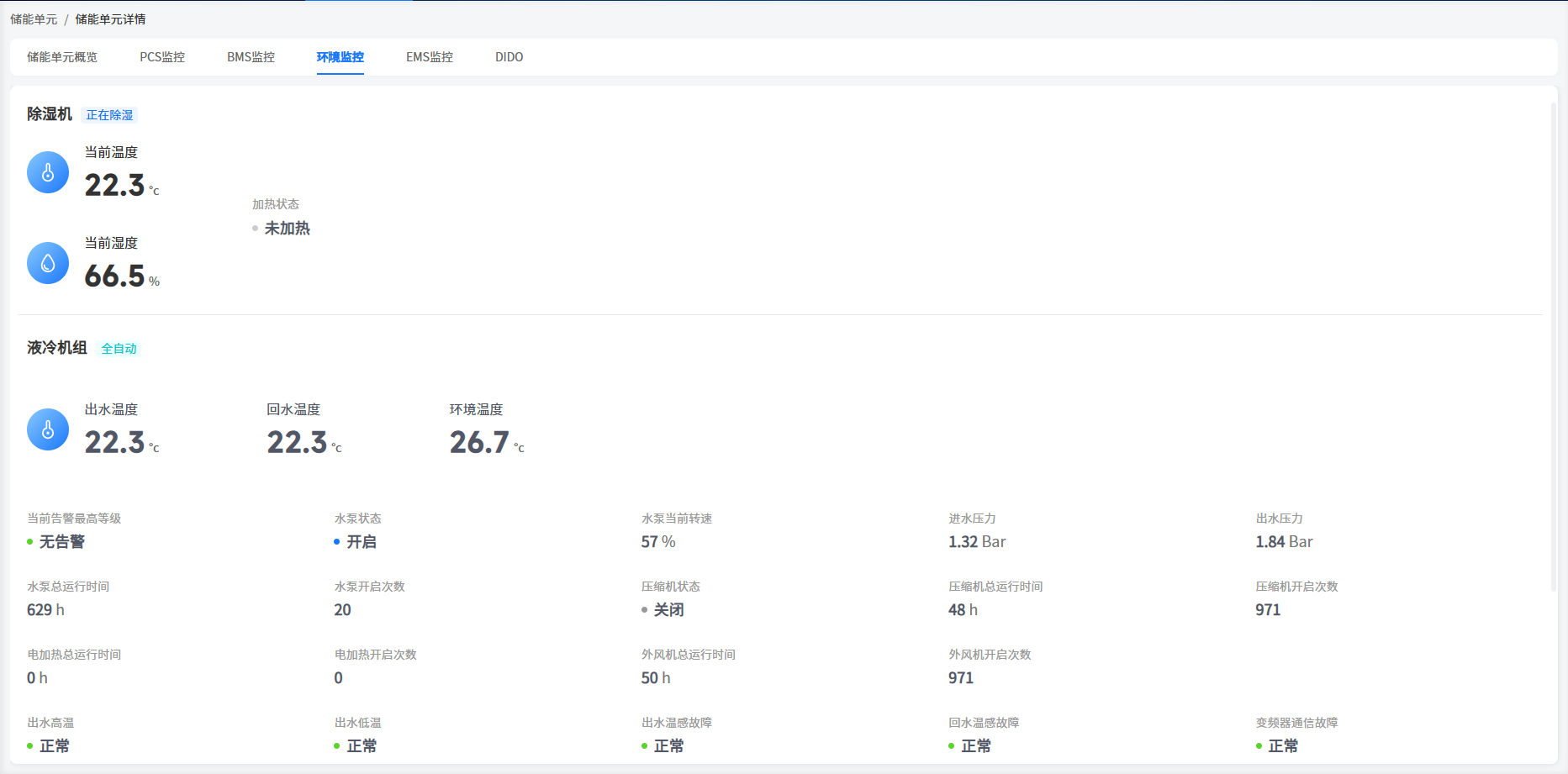Open the DIDO tab
The height and width of the screenshot is (774, 1568).
pos(509,57)
